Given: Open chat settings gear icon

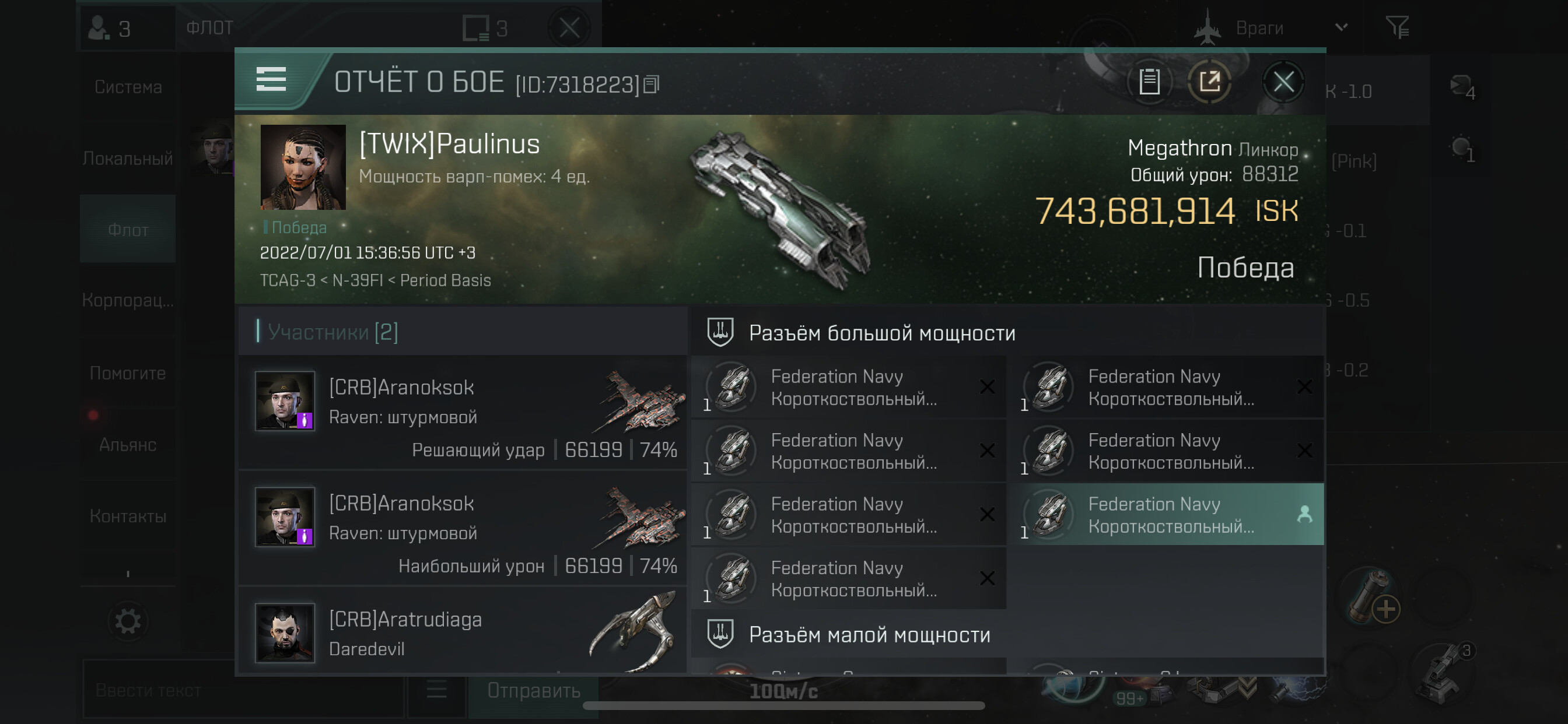Looking at the screenshot, I should 128,621.
